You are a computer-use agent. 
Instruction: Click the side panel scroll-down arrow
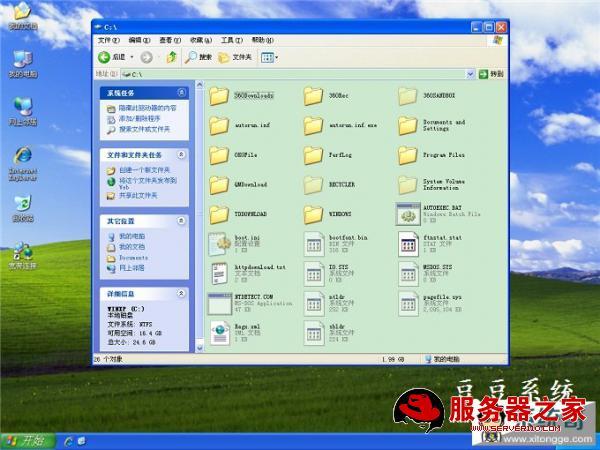(x=199, y=347)
